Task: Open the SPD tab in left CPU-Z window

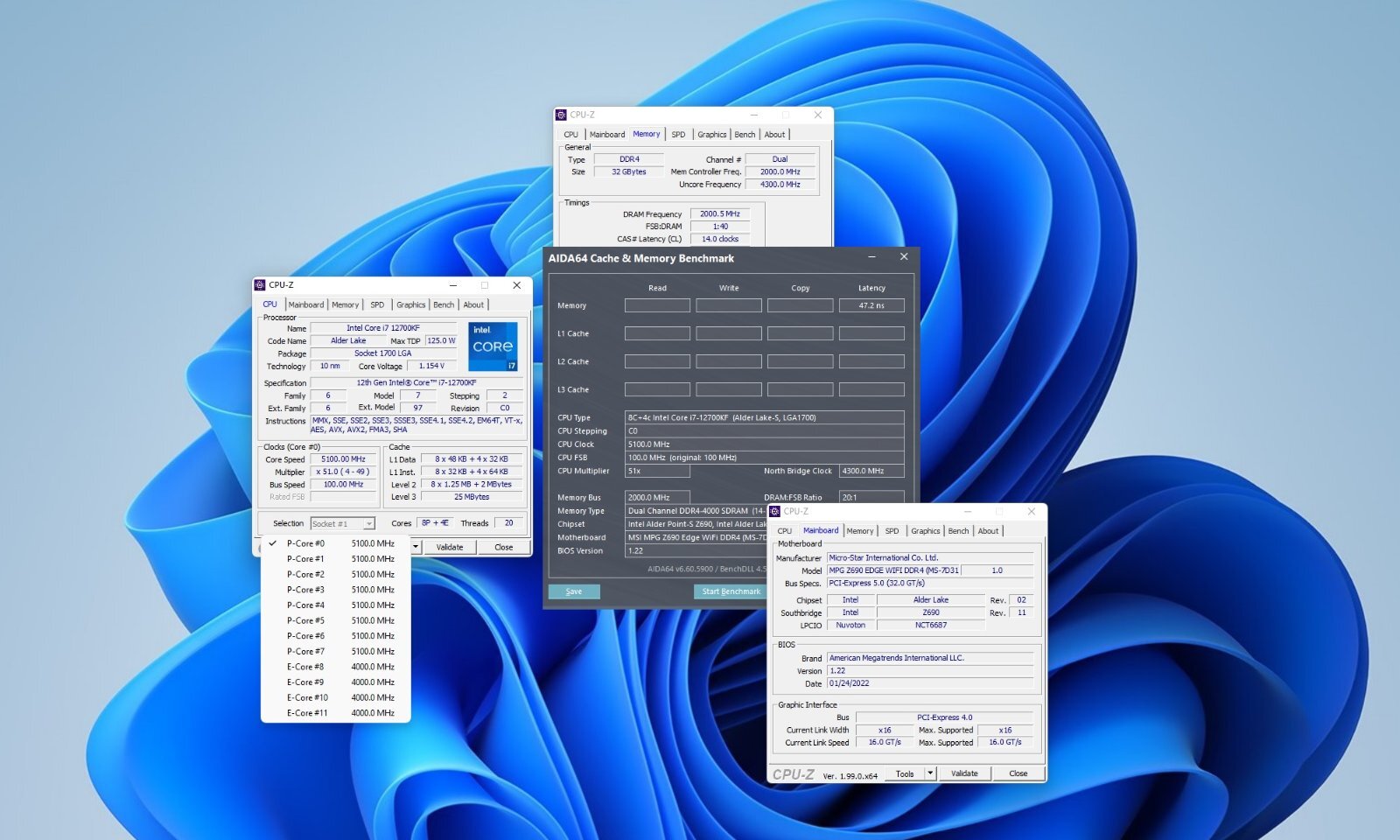Action: tap(377, 304)
